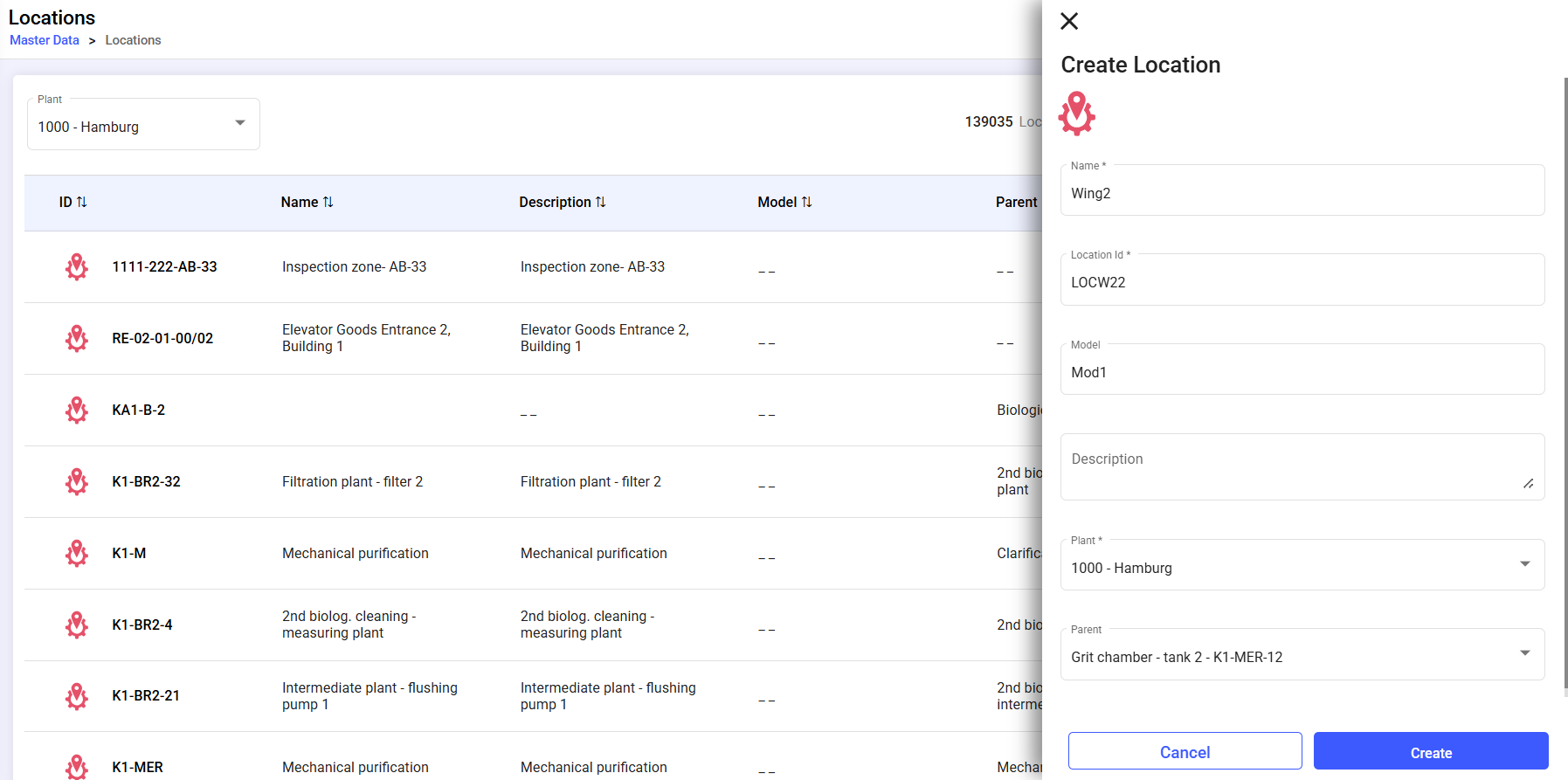This screenshot has height=780, width=1568.
Task: Sort the table by Name column
Action: [328, 202]
